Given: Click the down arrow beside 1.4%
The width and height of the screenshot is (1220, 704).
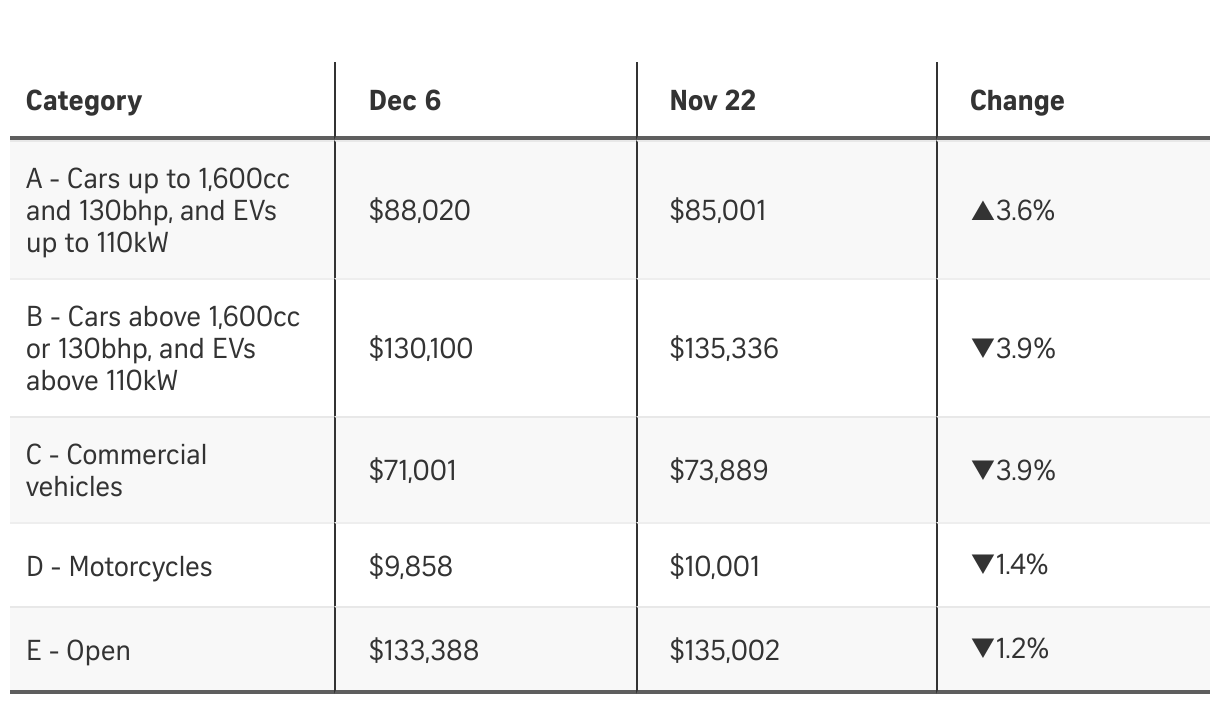Looking at the screenshot, I should pos(982,565).
